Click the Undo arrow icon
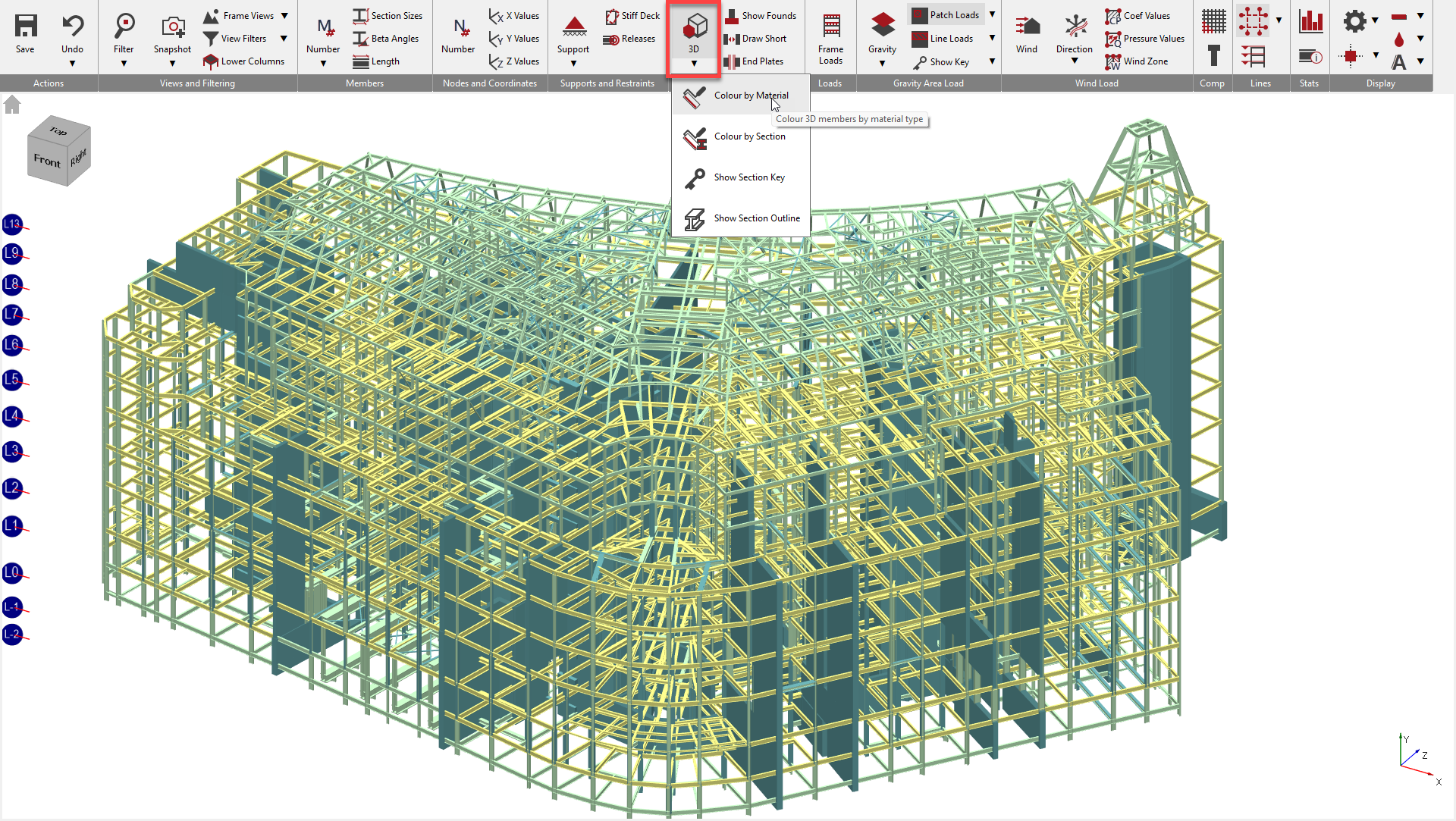The width and height of the screenshot is (1456, 821). point(73,26)
